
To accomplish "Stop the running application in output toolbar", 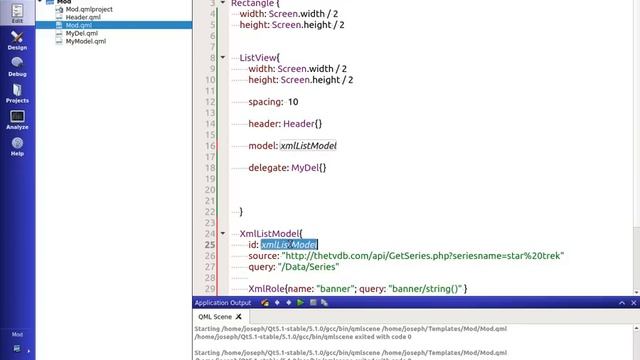I will 313,302.
